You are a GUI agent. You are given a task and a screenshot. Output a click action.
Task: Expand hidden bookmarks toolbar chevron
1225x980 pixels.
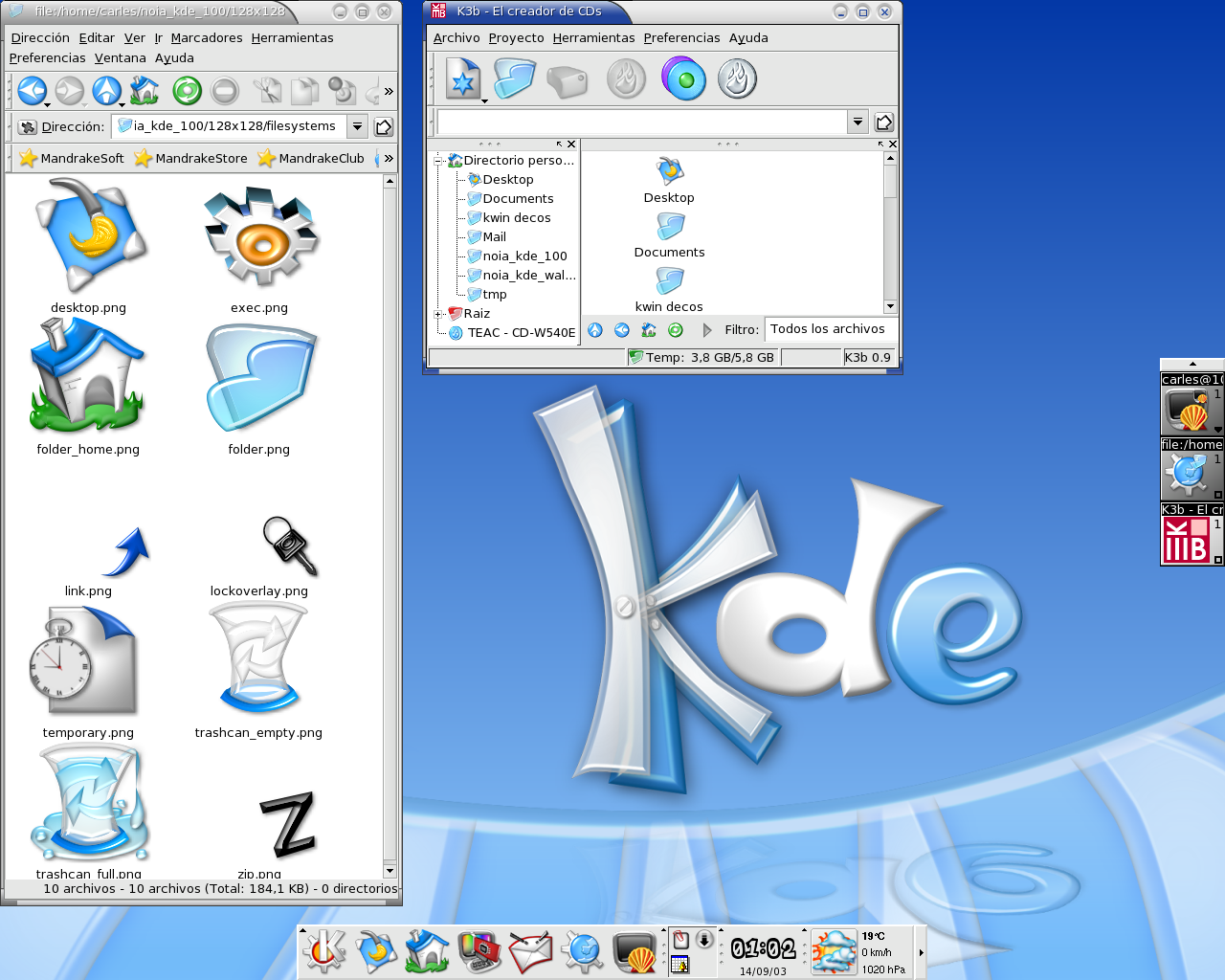[389, 158]
